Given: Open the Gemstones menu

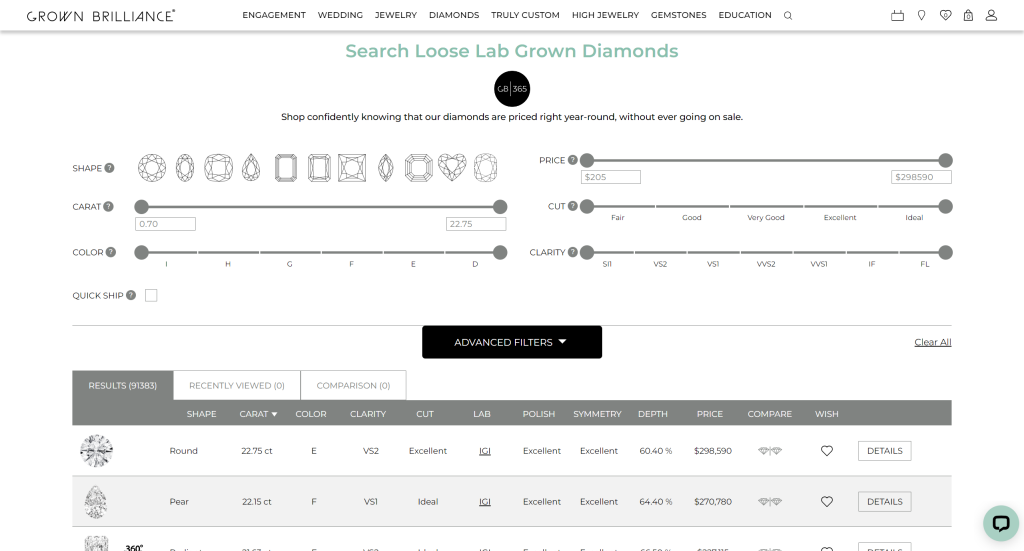Looking at the screenshot, I should [x=679, y=15].
